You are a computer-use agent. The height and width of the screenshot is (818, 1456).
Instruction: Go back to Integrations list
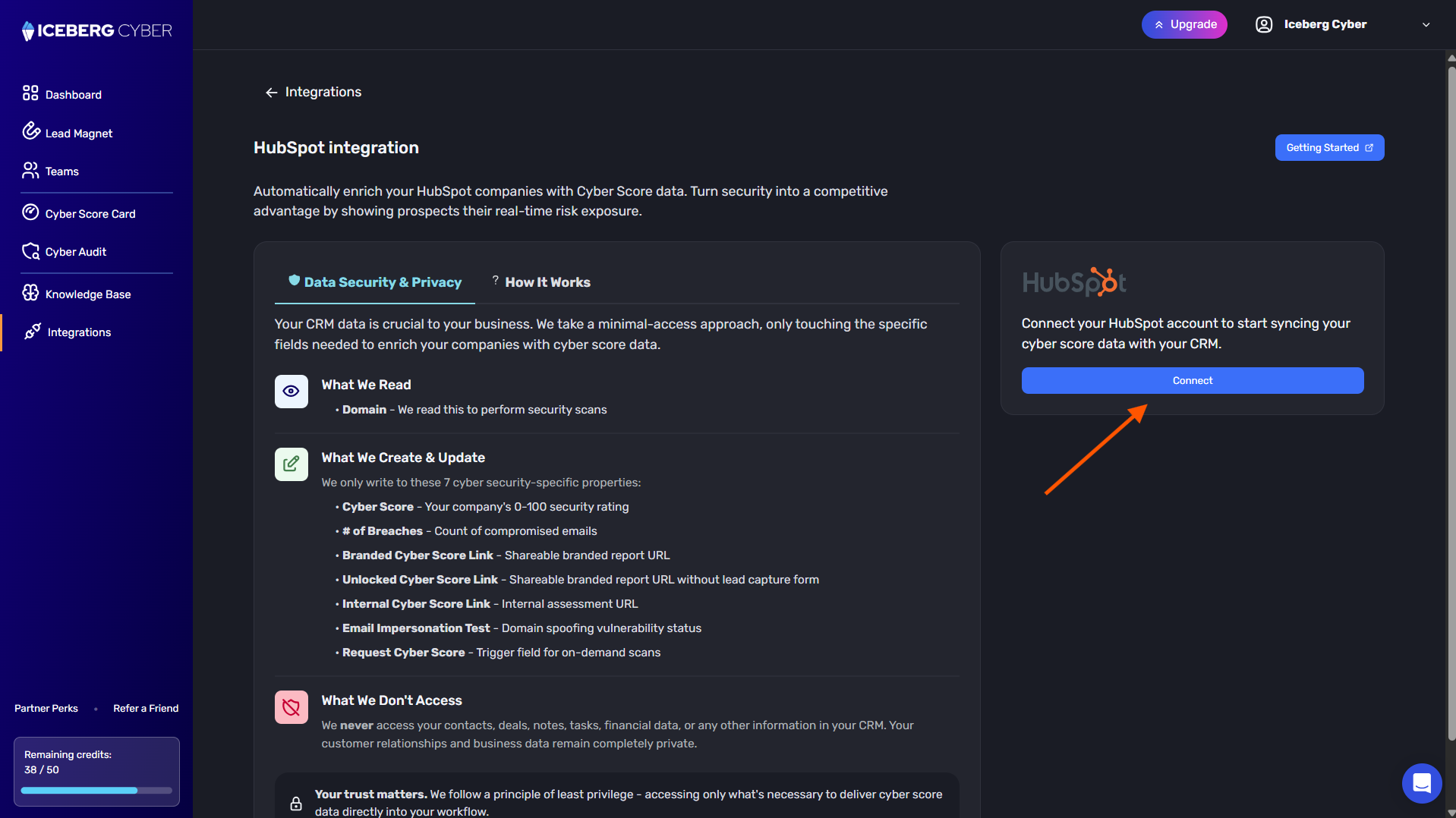(313, 92)
